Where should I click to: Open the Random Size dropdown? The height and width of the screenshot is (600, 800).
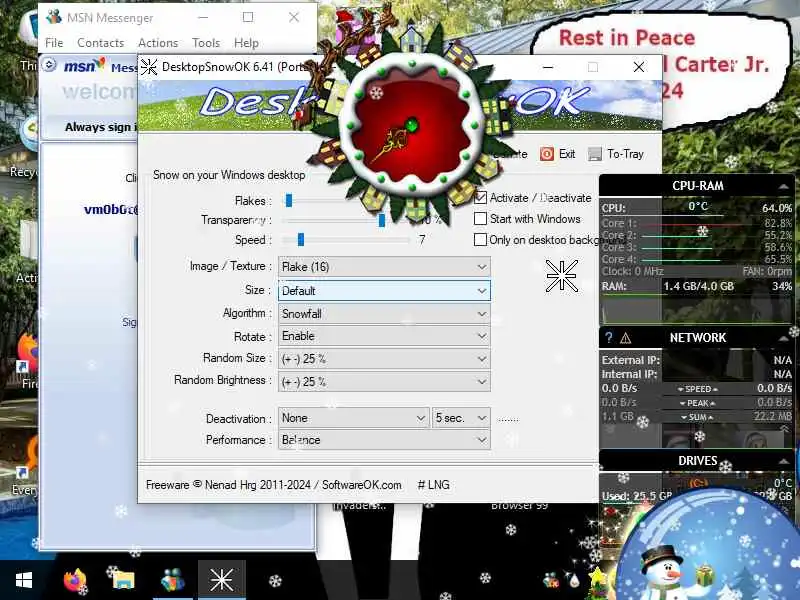[384, 359]
